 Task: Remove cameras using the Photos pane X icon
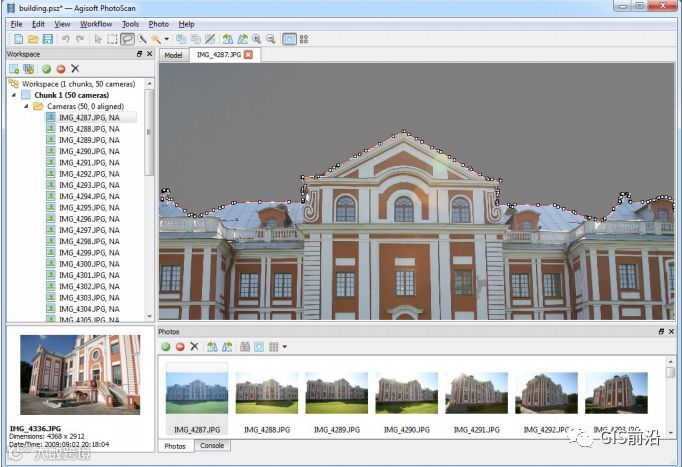coord(194,347)
